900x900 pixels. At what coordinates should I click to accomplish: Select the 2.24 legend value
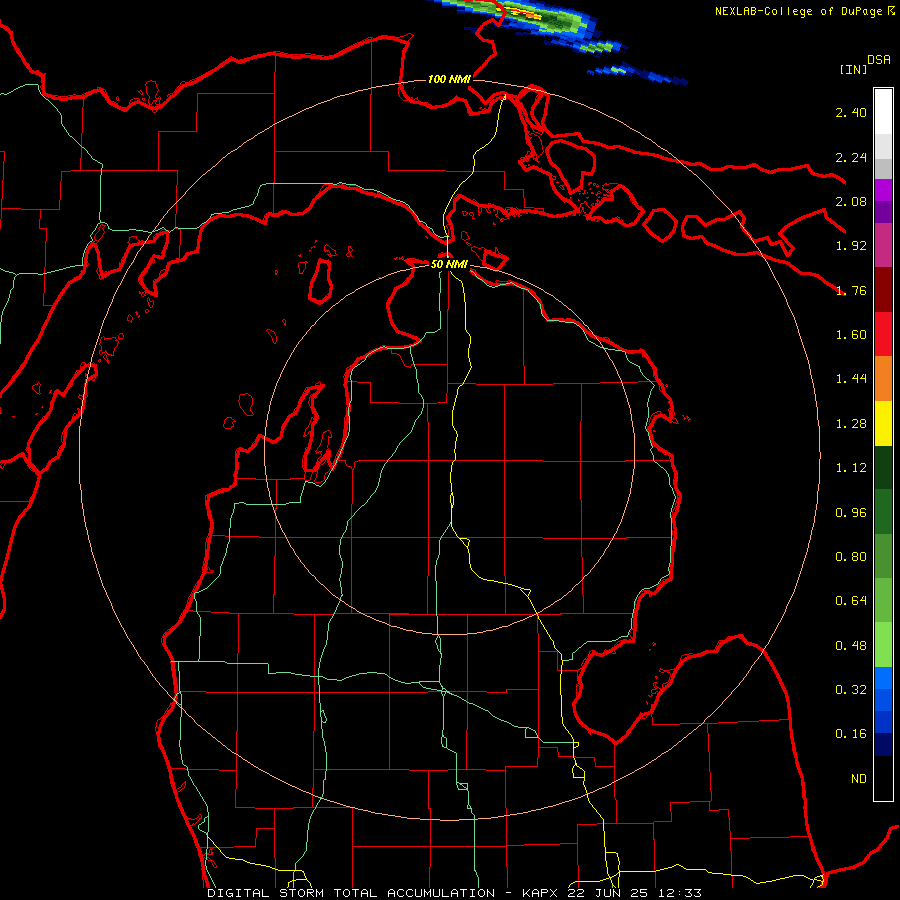(851, 157)
